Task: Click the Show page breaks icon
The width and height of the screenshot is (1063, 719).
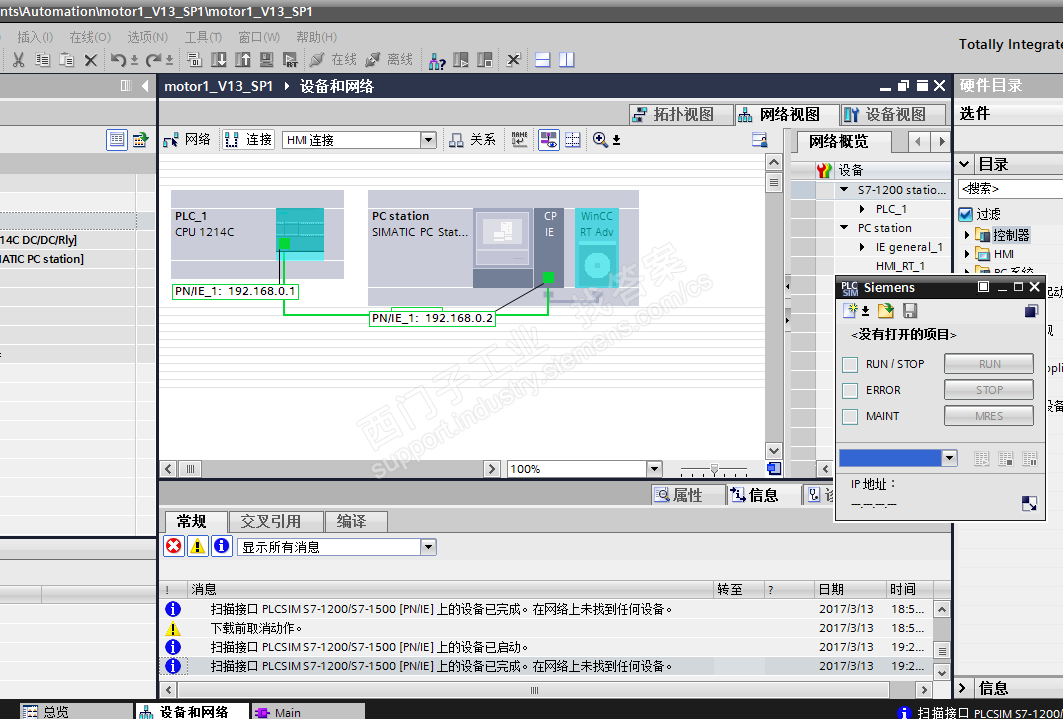Action: point(573,140)
